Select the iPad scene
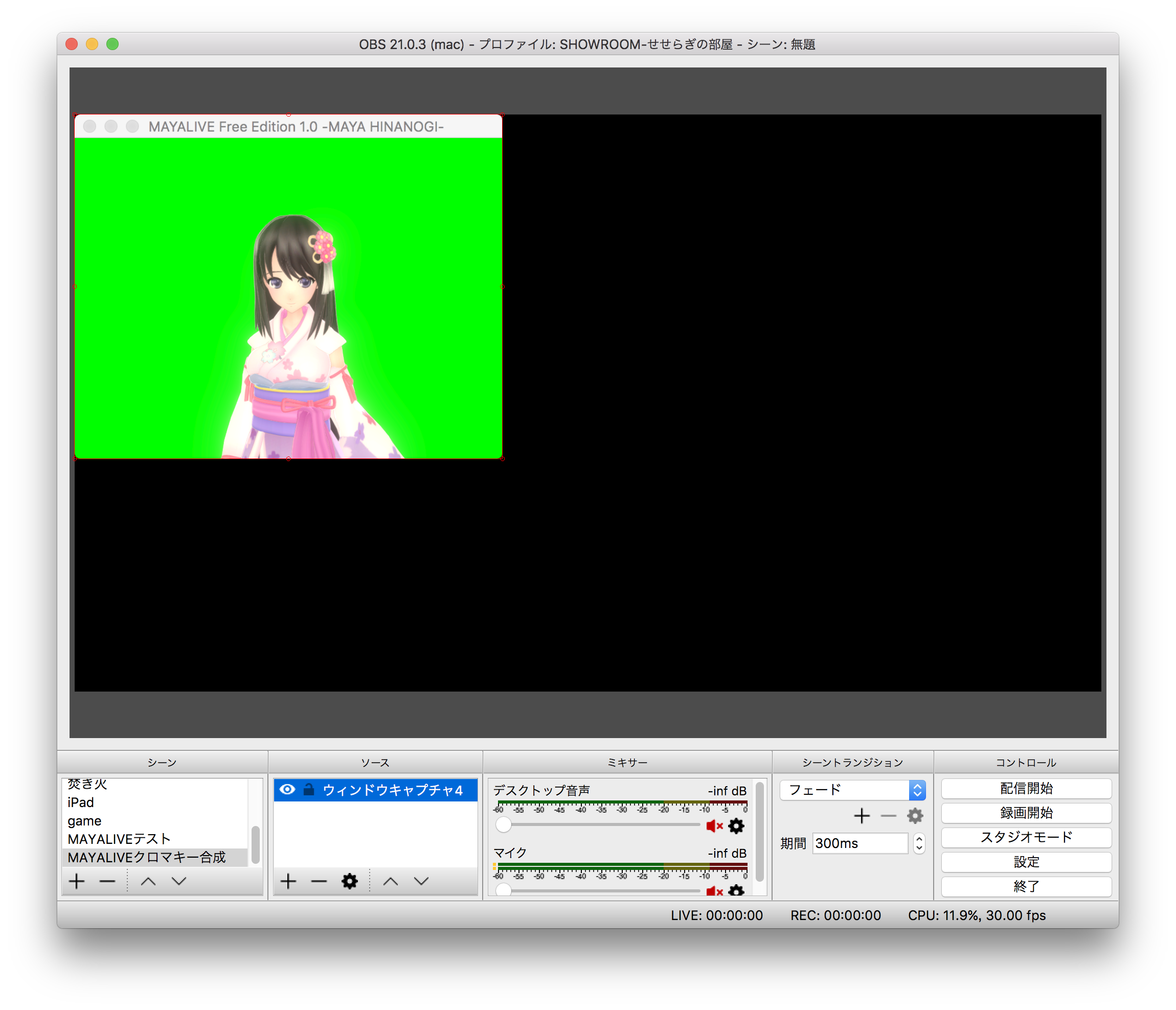1176x1010 pixels. coord(154,802)
